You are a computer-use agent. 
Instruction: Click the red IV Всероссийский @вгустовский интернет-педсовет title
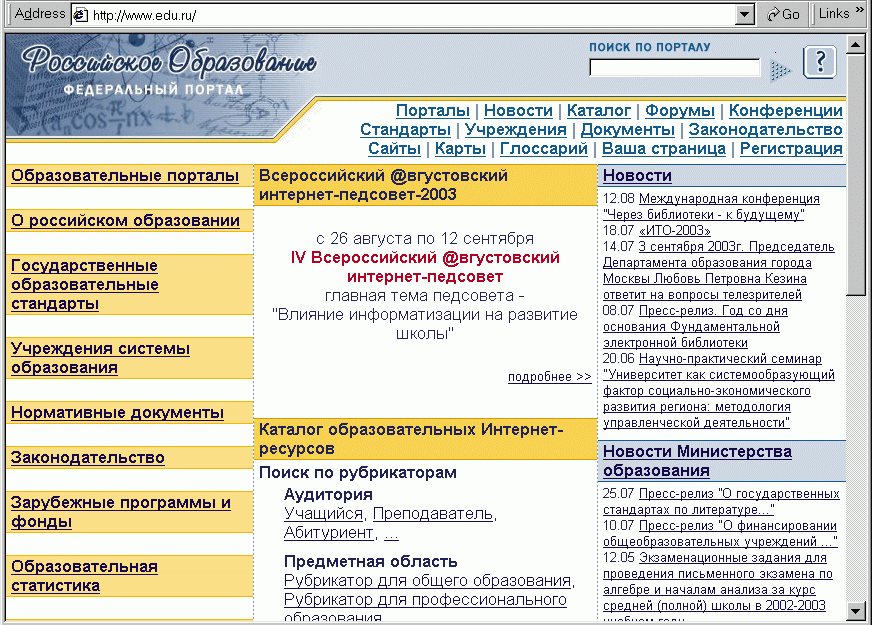click(425, 267)
